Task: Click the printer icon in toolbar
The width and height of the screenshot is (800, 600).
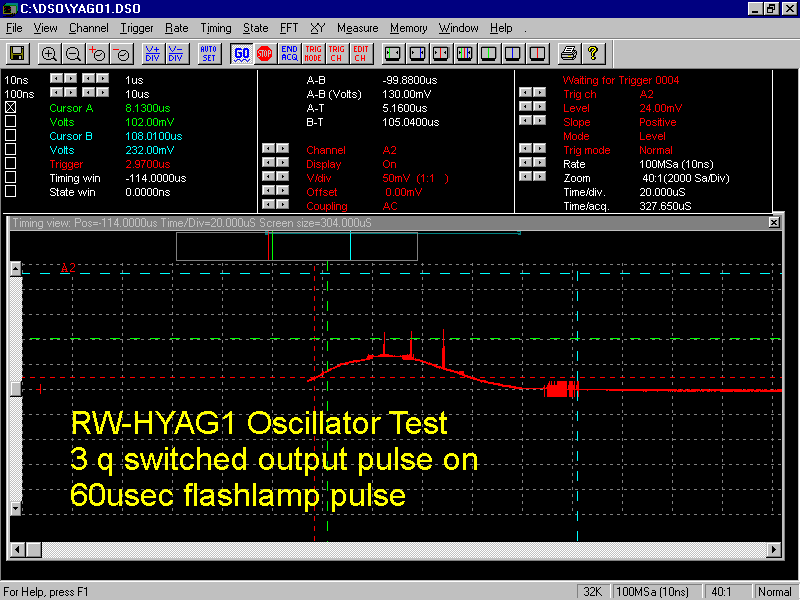Action: pos(568,53)
